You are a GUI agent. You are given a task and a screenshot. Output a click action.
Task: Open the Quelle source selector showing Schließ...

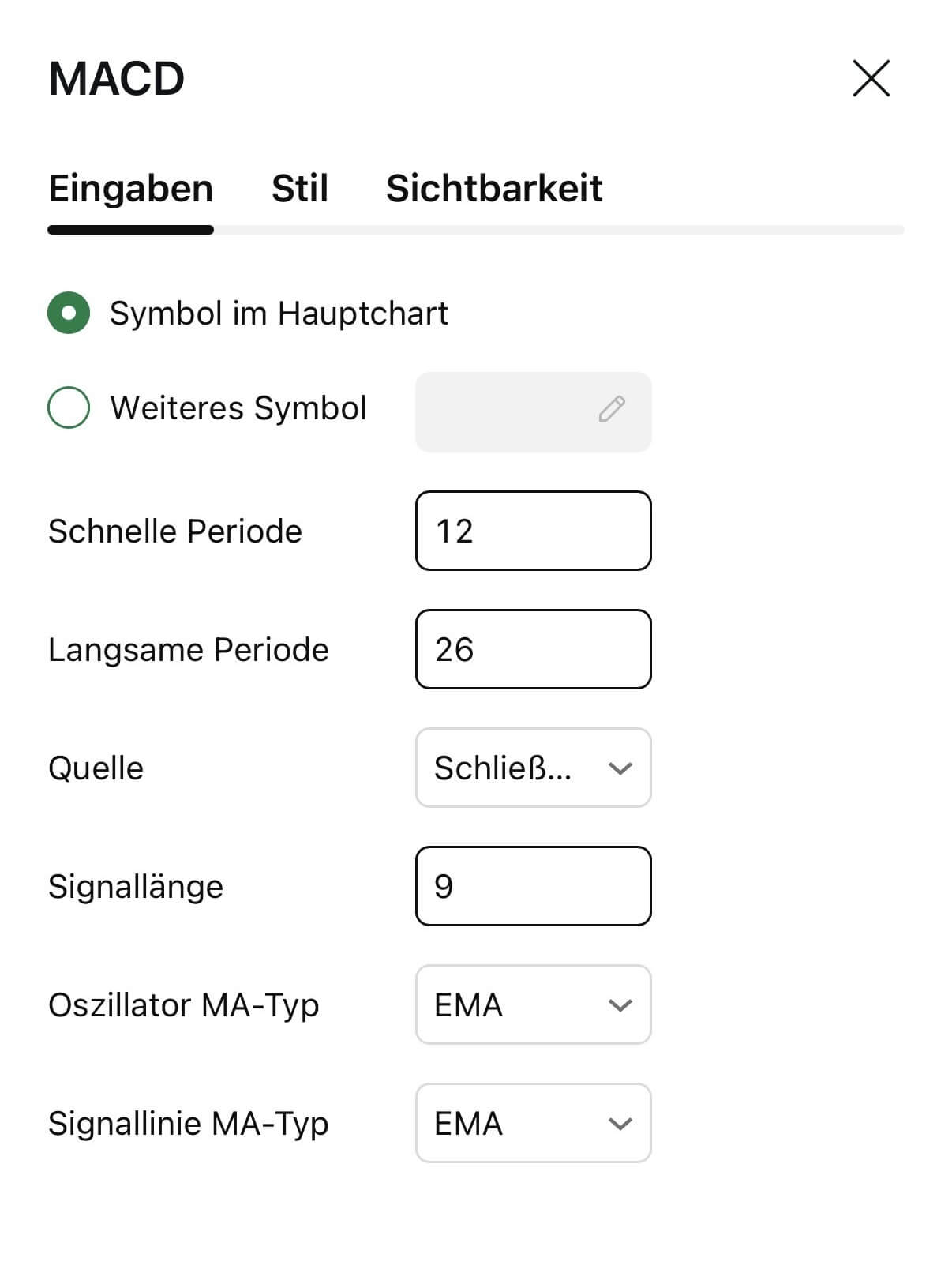click(x=533, y=768)
